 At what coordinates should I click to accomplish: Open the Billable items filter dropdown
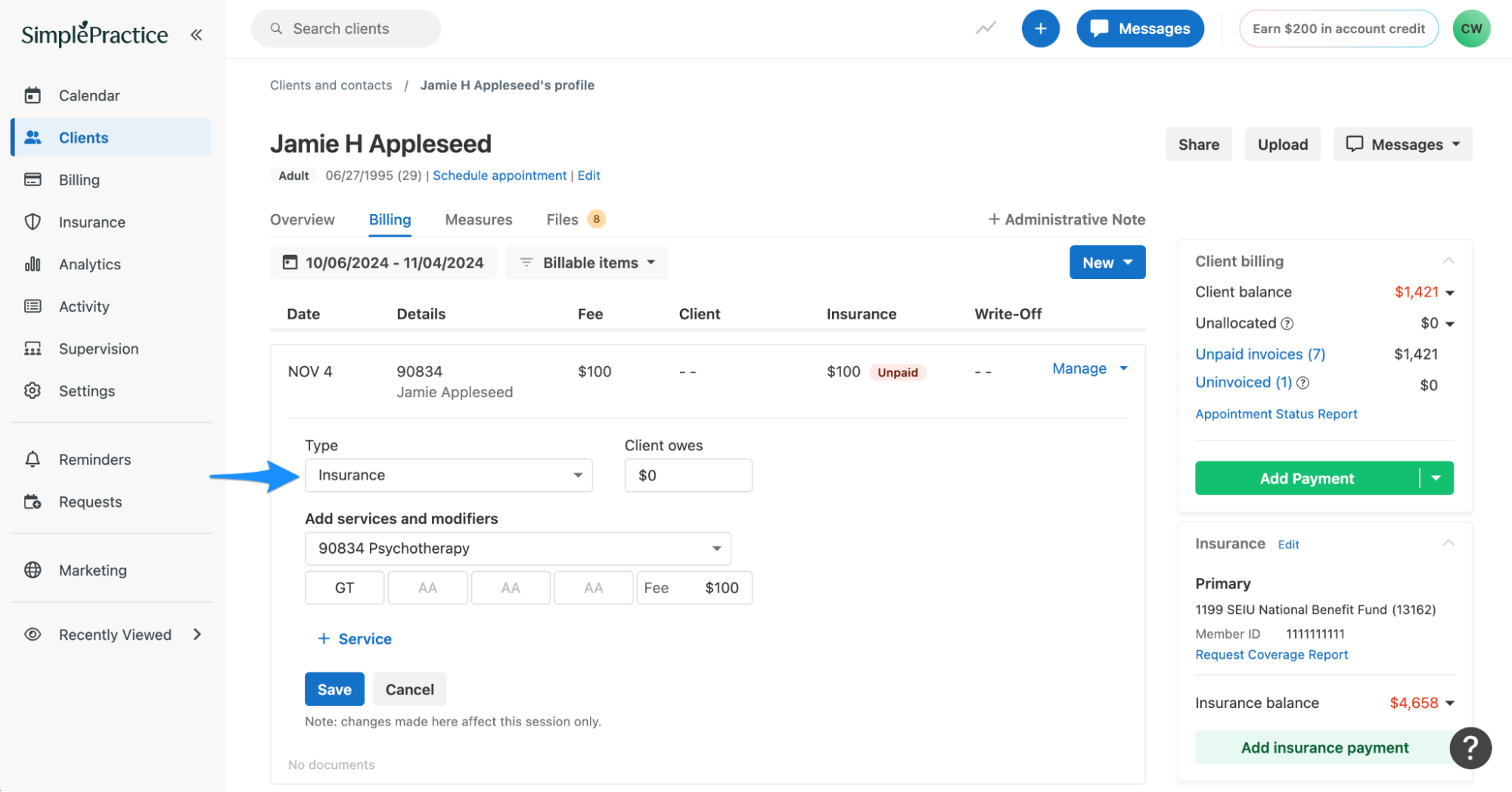[x=586, y=262]
